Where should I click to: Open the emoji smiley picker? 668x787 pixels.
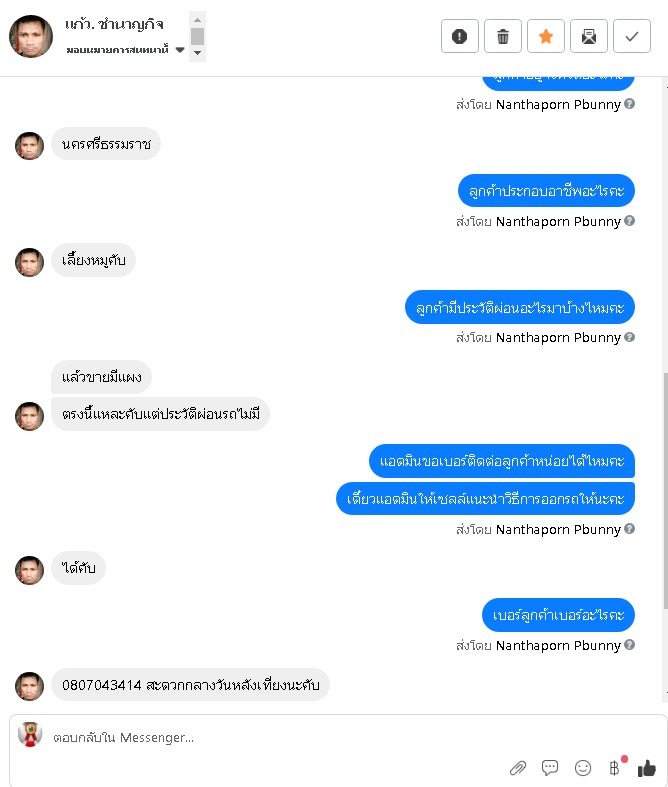pyautogui.click(x=583, y=767)
